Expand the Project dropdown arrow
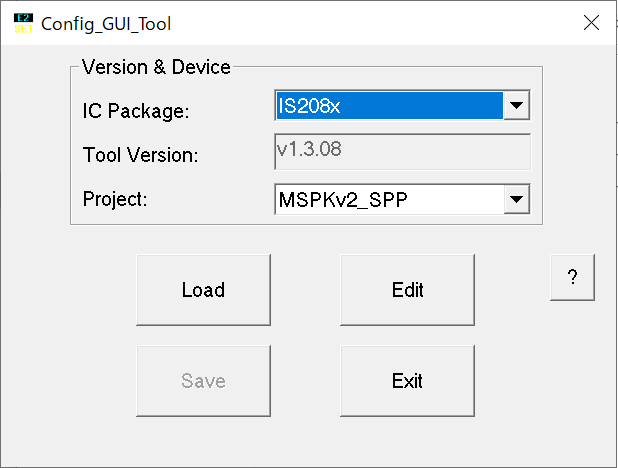 click(516, 199)
